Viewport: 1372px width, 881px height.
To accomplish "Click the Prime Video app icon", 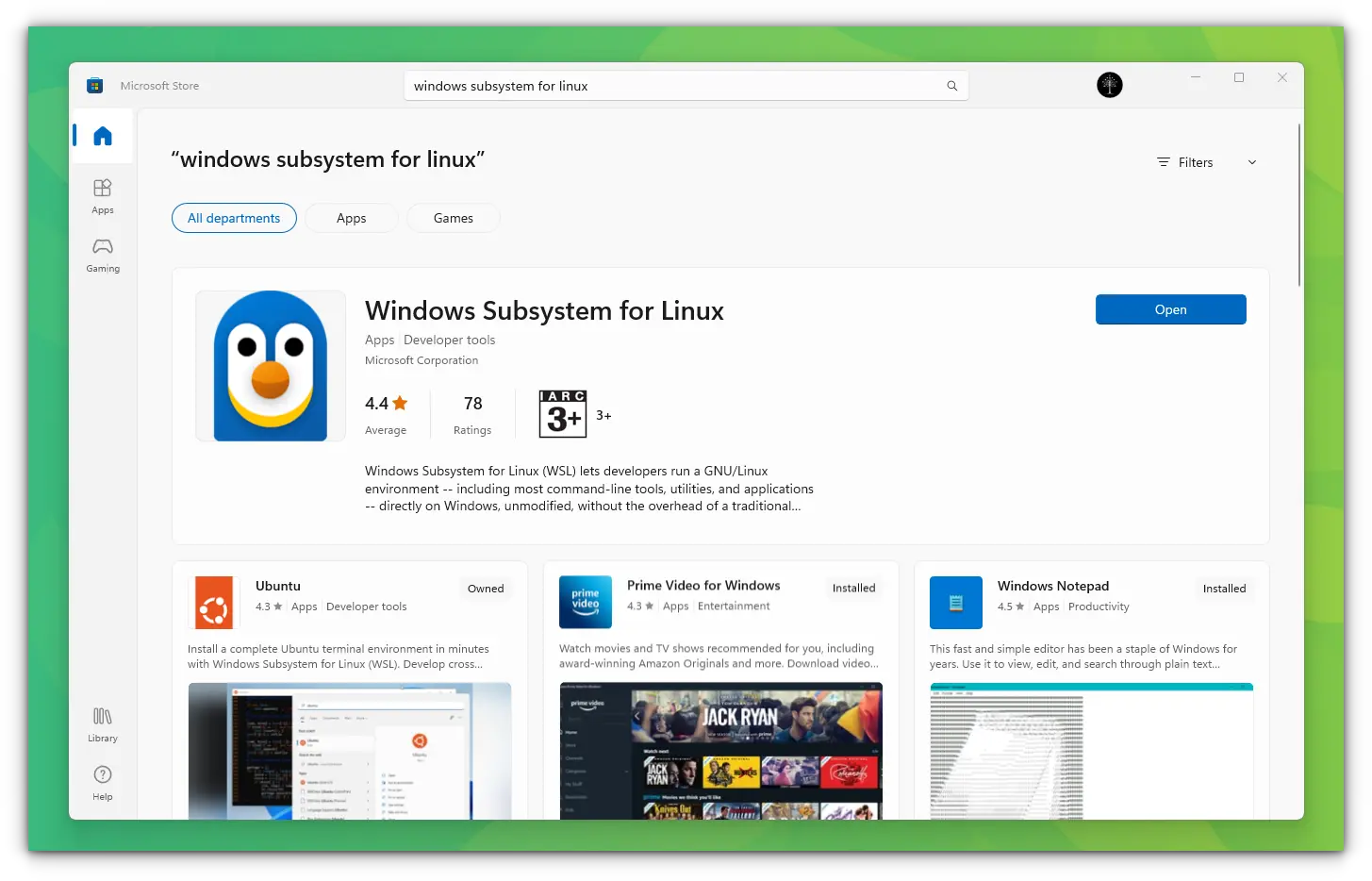I will tap(586, 602).
